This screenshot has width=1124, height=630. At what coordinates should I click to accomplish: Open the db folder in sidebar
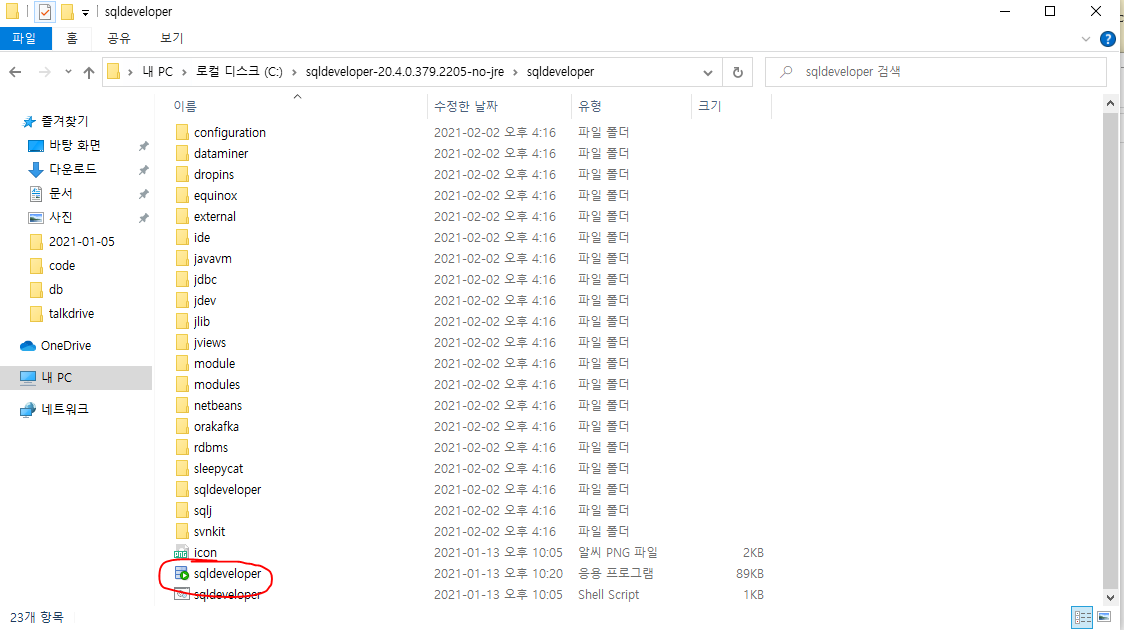pyautogui.click(x=56, y=290)
